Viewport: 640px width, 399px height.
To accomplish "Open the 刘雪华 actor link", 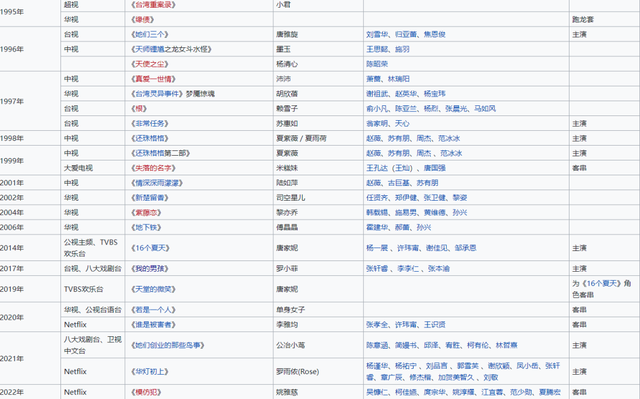I will pyautogui.click(x=377, y=34).
